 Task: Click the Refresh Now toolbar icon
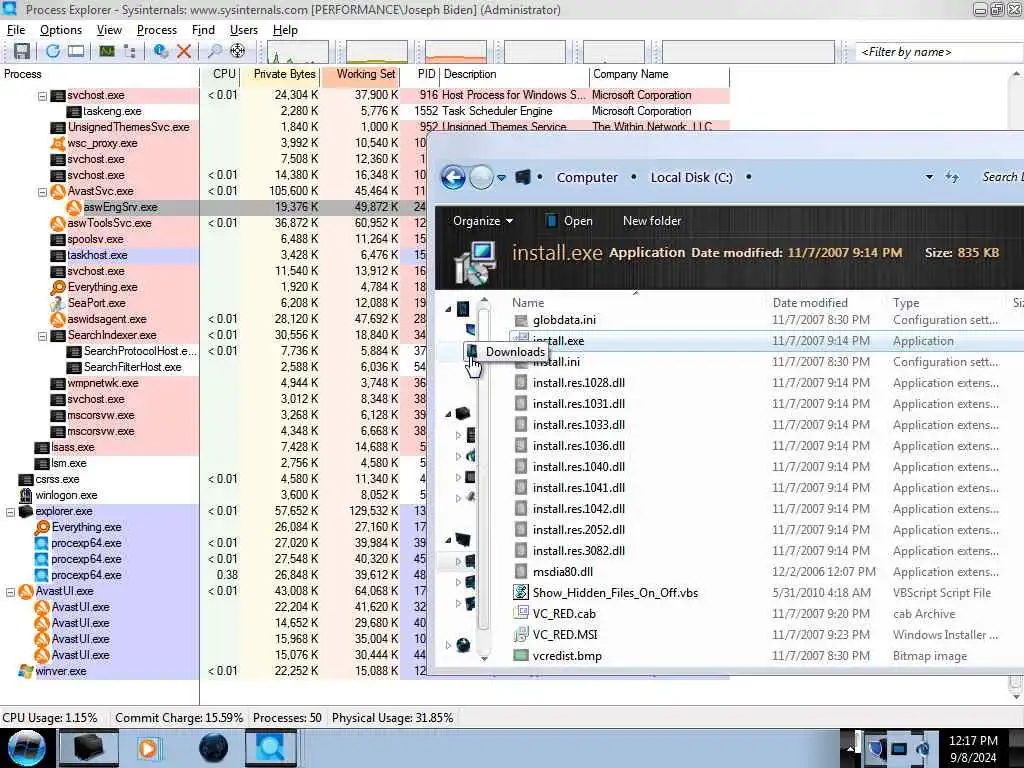[x=53, y=51]
